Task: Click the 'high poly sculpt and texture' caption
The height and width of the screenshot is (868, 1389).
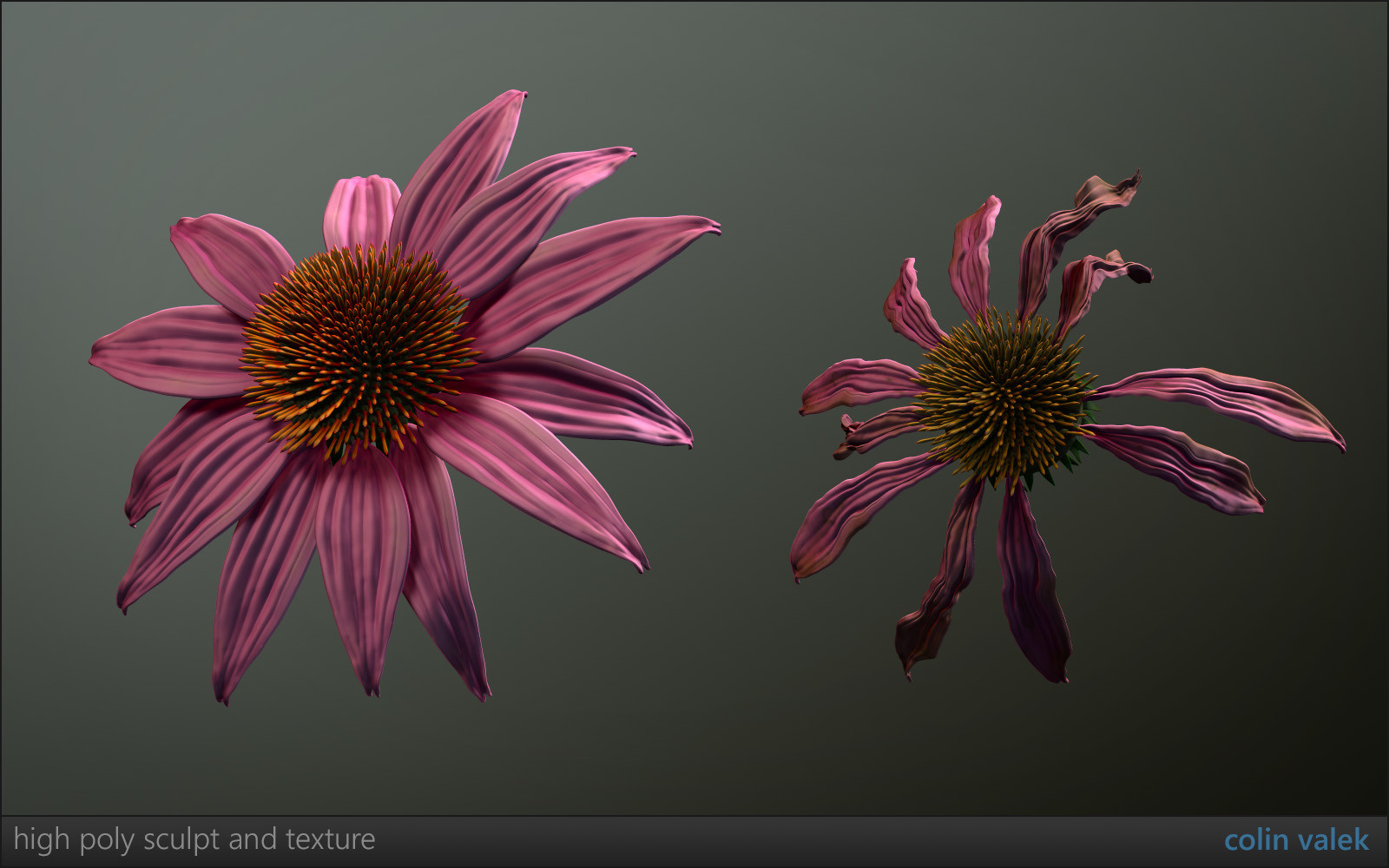Action: pos(194,839)
